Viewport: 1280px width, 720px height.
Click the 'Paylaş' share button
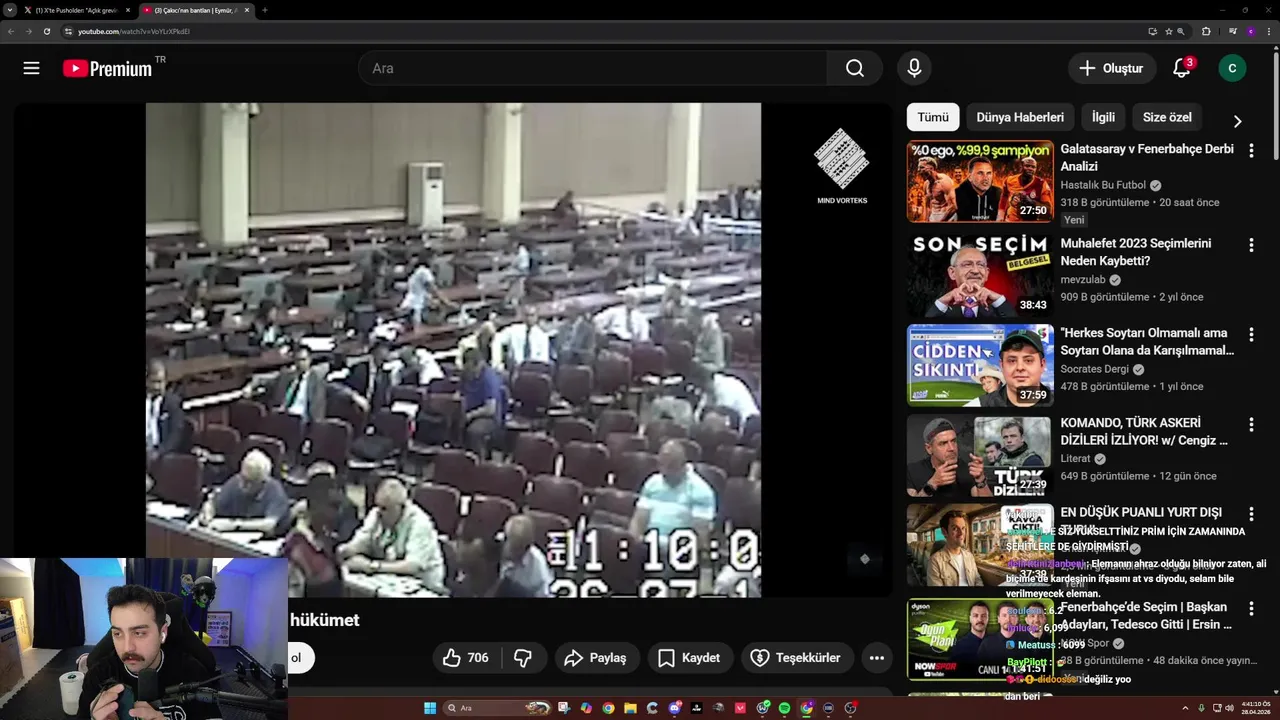[x=596, y=658]
